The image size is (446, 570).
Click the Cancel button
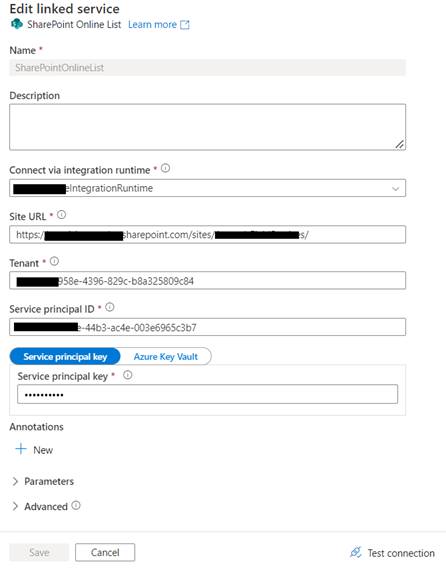[x=105, y=553]
